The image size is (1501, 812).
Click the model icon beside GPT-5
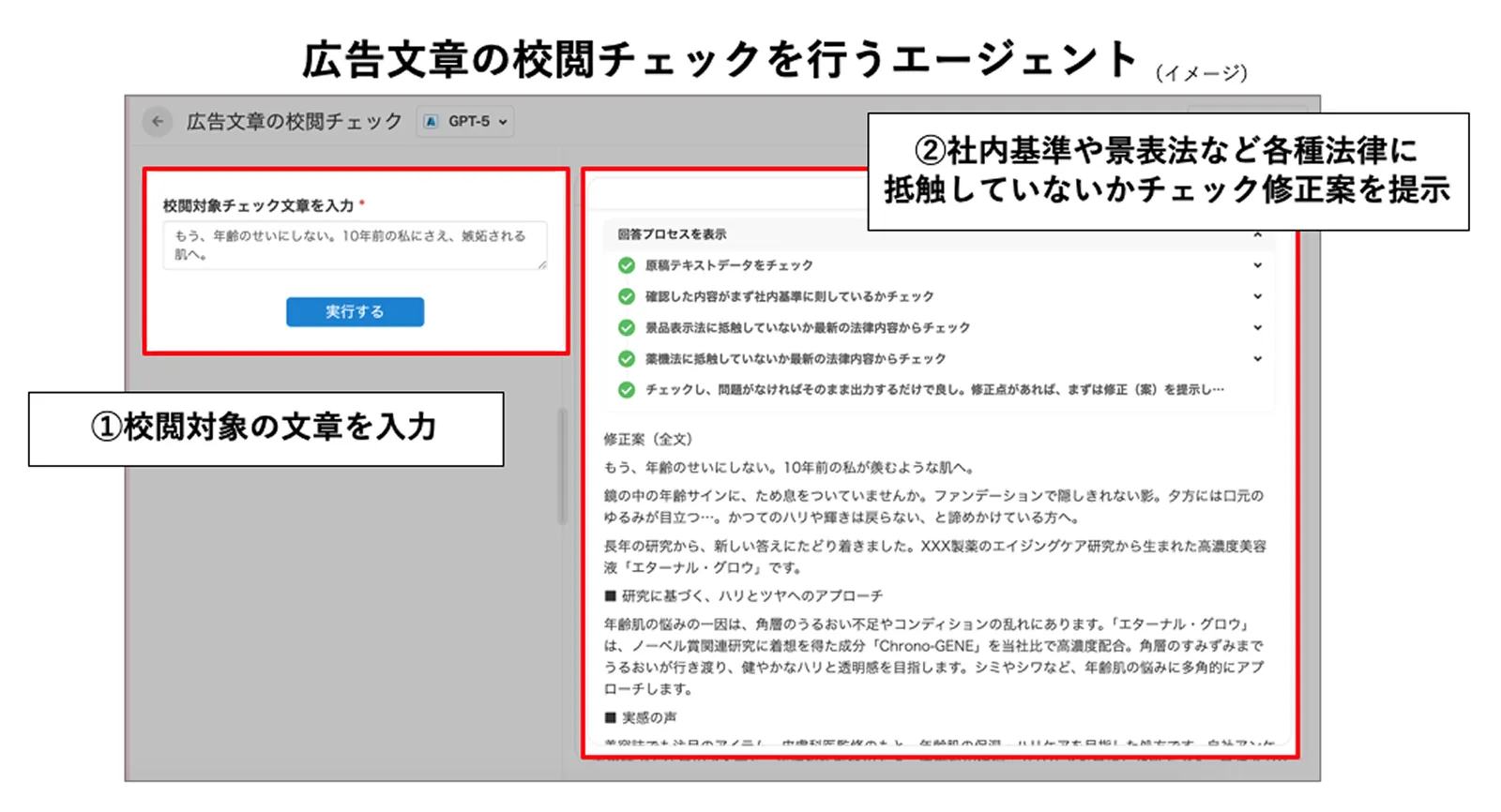click(431, 122)
